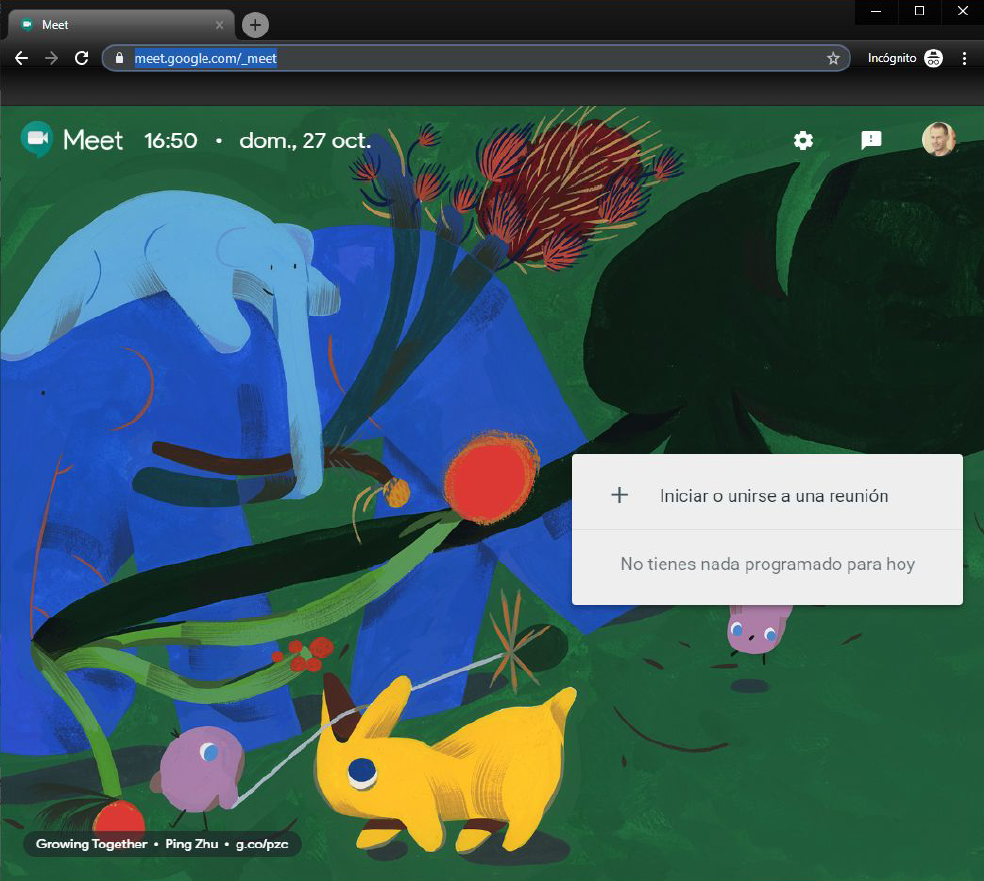984x881 pixels.
Task: Minimize the browser window
Action: coord(876,11)
